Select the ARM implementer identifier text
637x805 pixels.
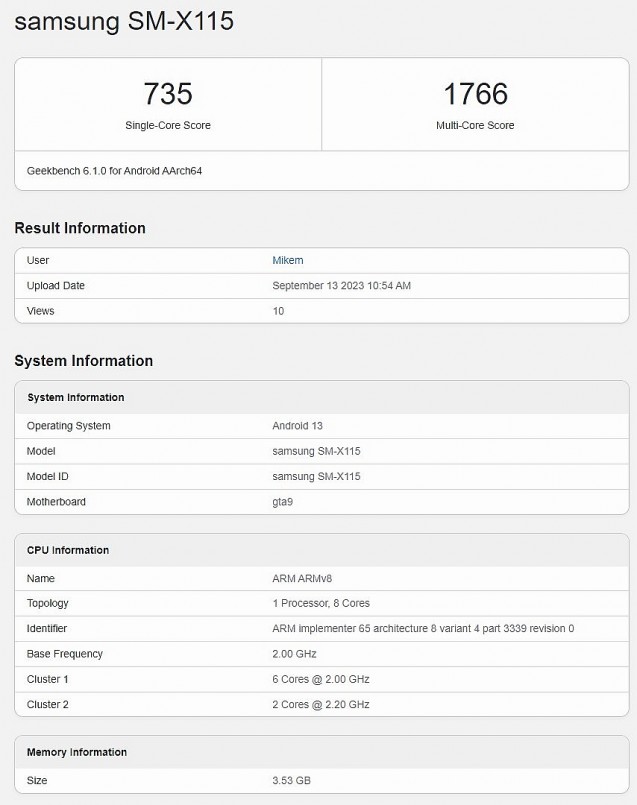(x=423, y=629)
